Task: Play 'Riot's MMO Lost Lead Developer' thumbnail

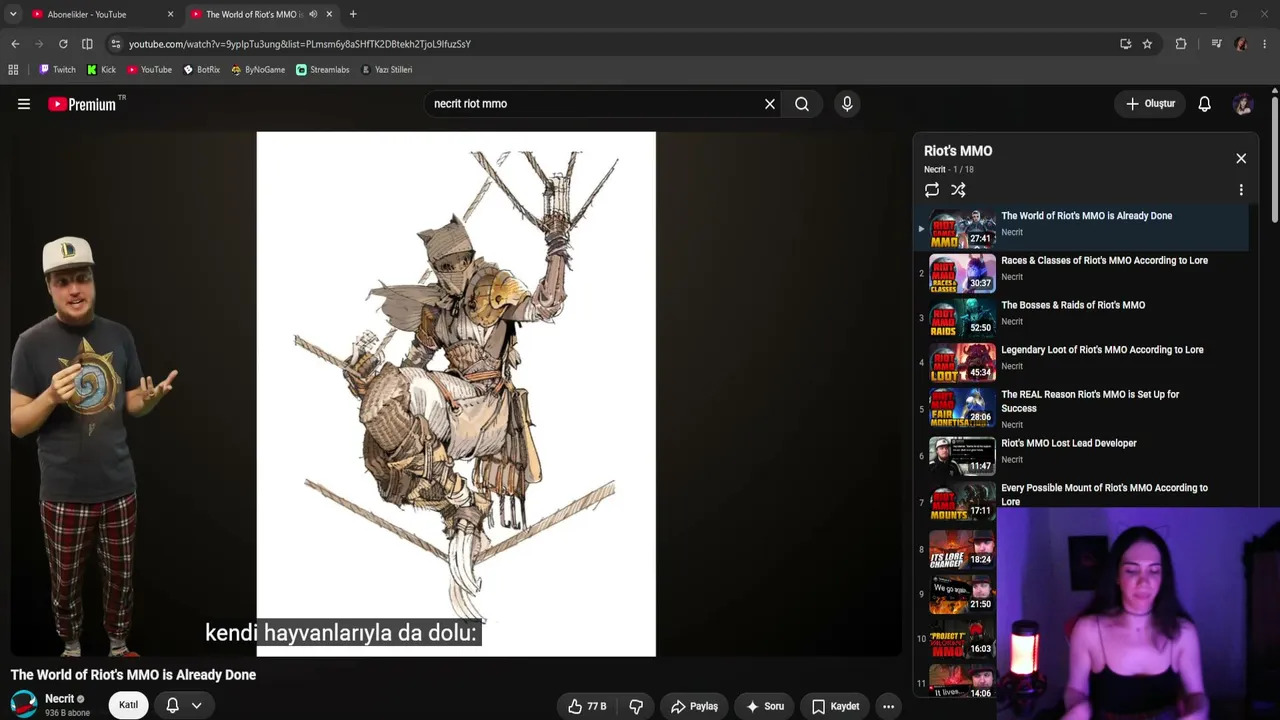Action: [962, 456]
